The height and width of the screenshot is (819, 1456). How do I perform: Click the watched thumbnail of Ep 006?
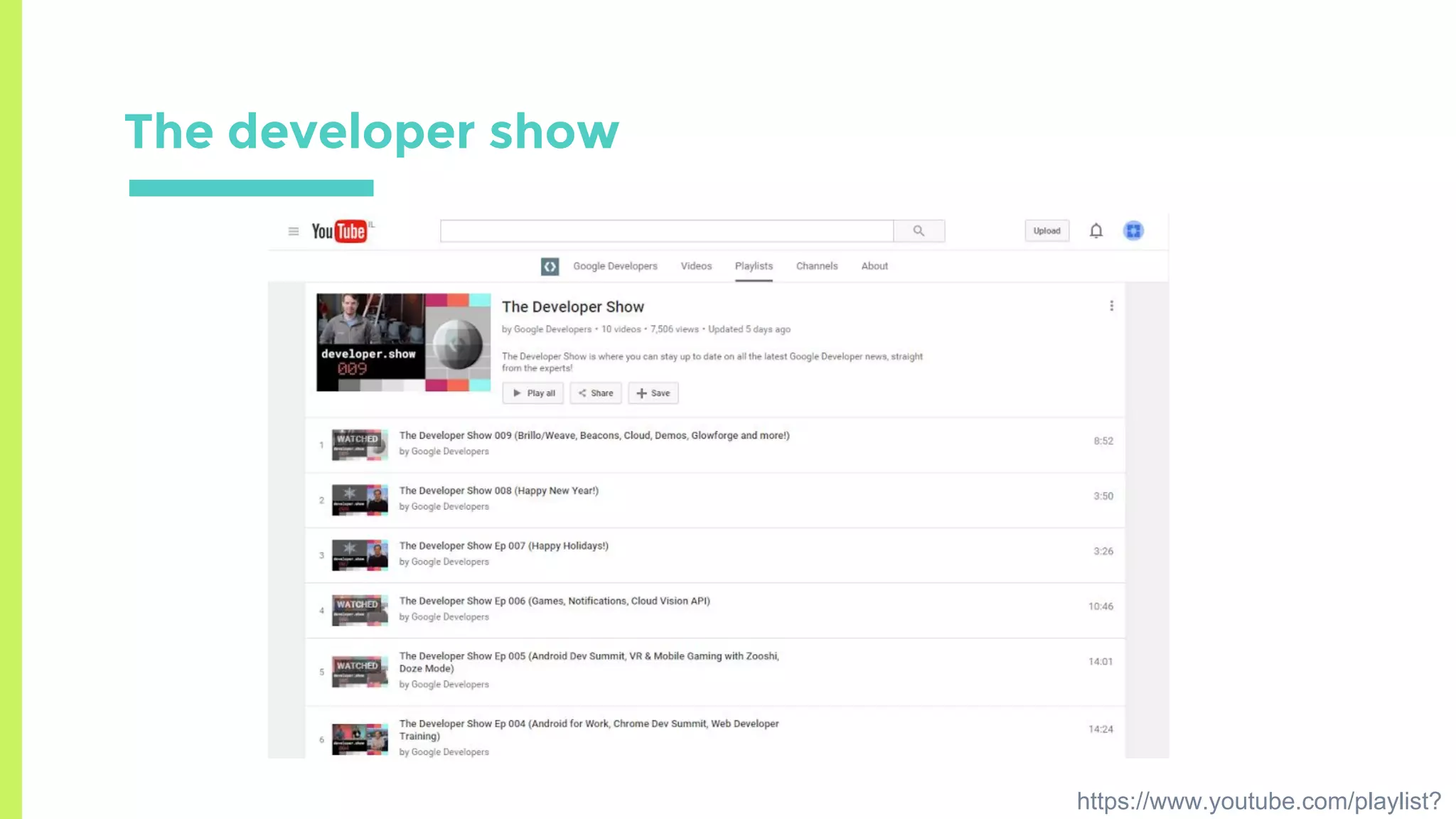[360, 610]
